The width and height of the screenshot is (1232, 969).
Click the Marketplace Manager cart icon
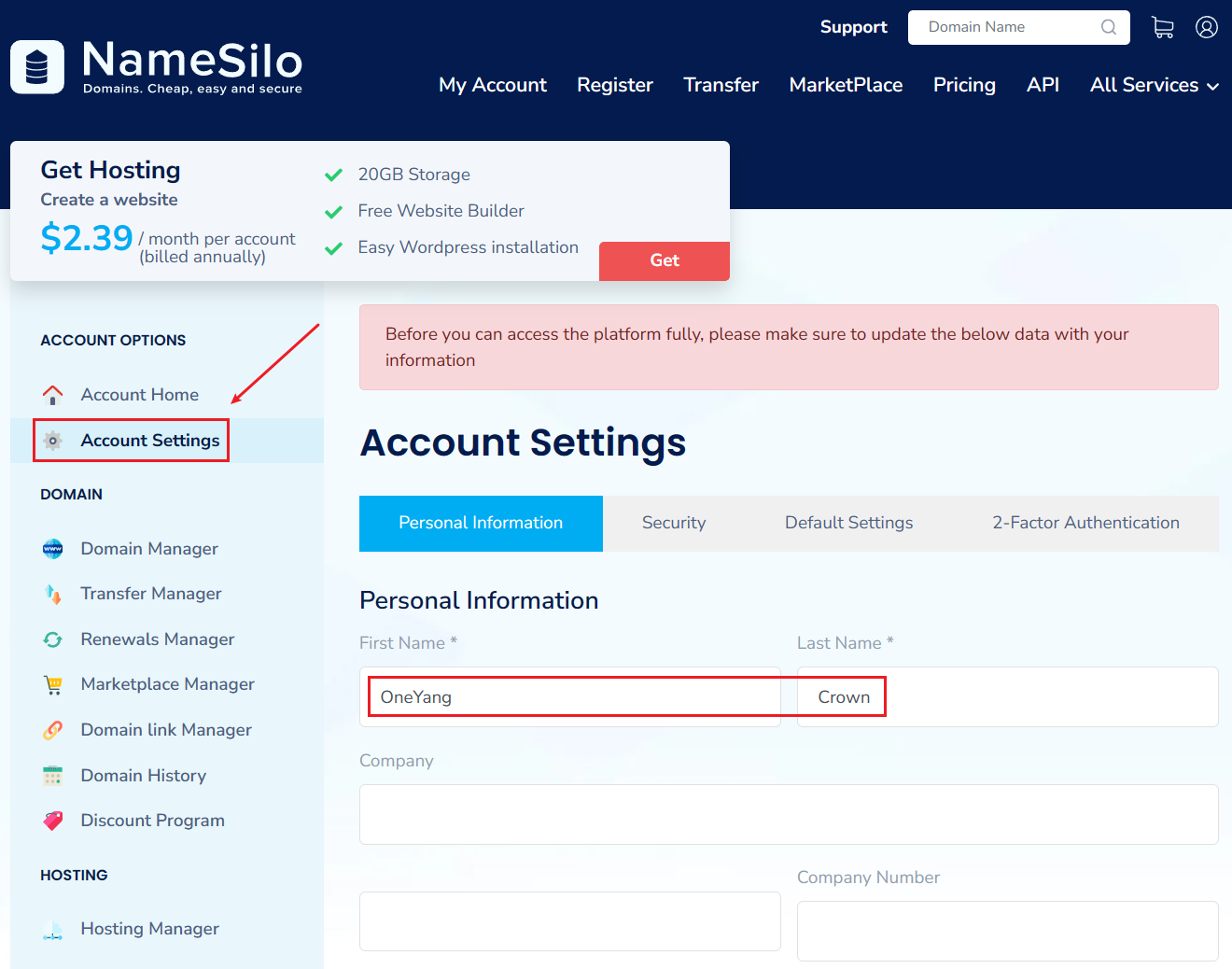pos(53,684)
